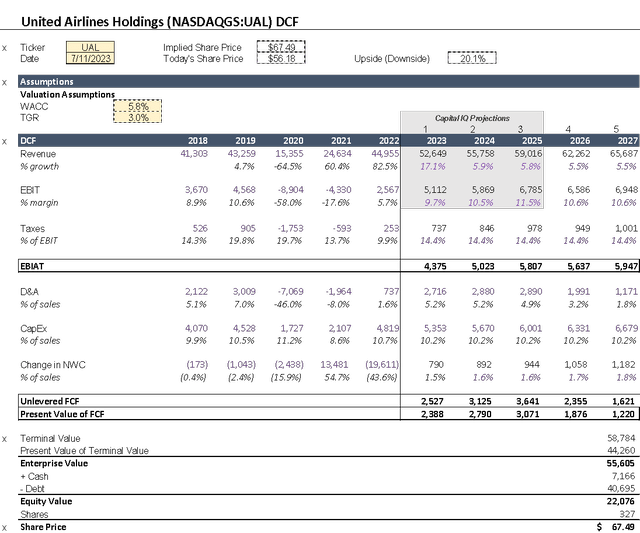Click the Cash amount 7,166
640x533 pixels.
(x=623, y=476)
